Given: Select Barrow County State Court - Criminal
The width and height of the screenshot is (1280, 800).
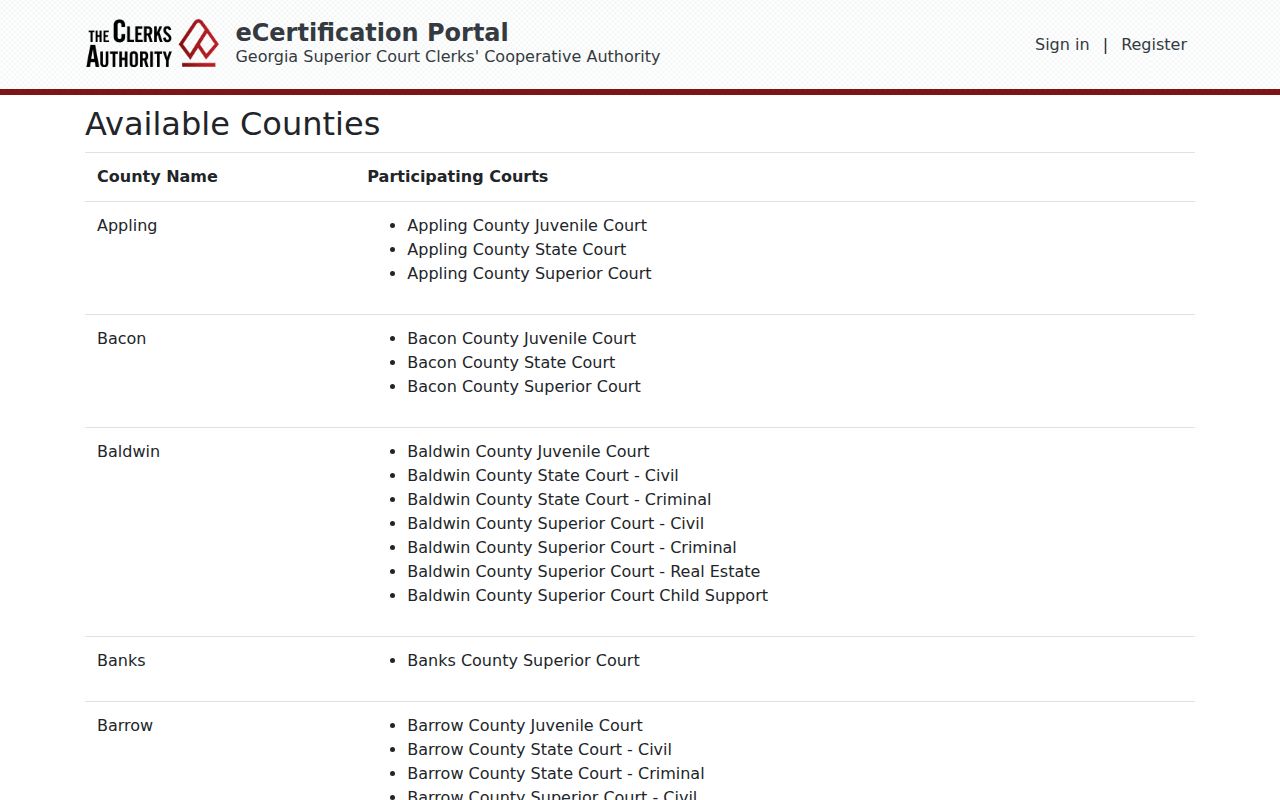Looking at the screenshot, I should [556, 773].
